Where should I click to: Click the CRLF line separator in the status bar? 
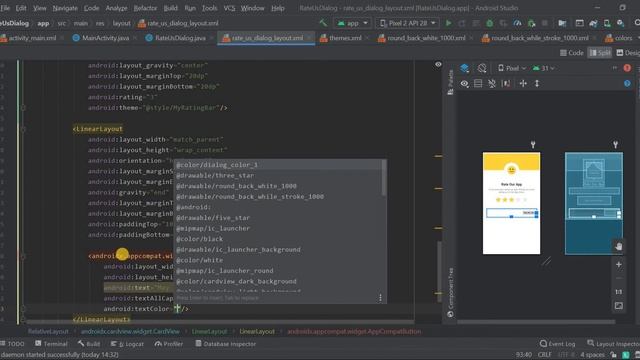pyautogui.click(x=544, y=354)
